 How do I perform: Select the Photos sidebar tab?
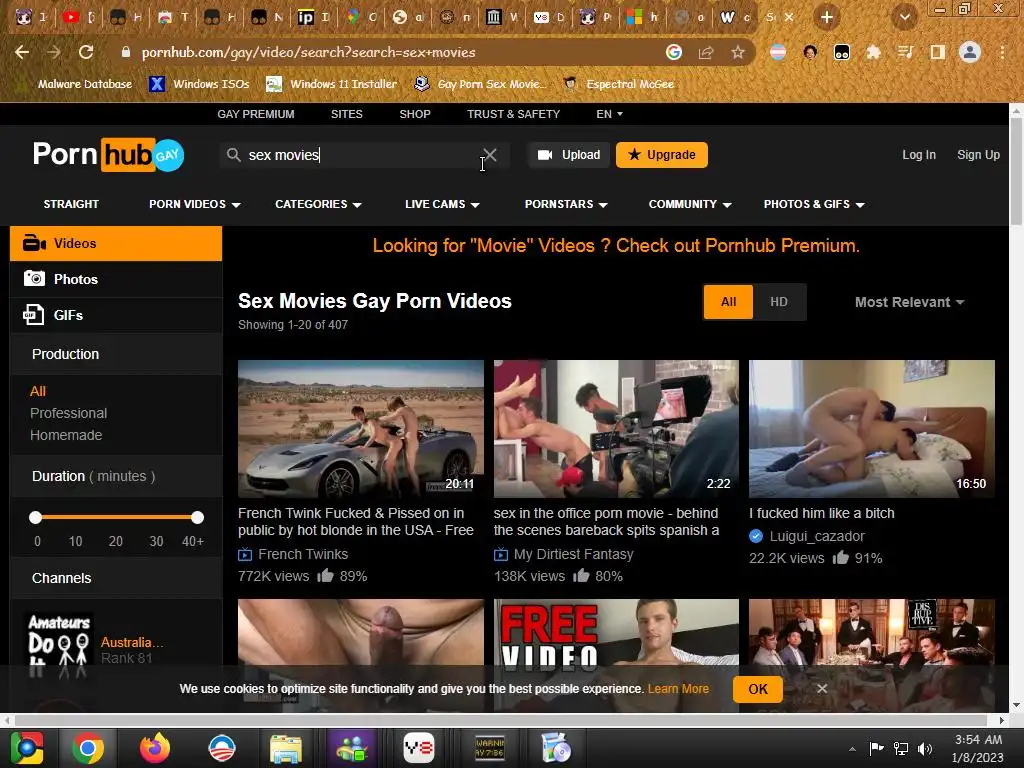[x=116, y=279]
